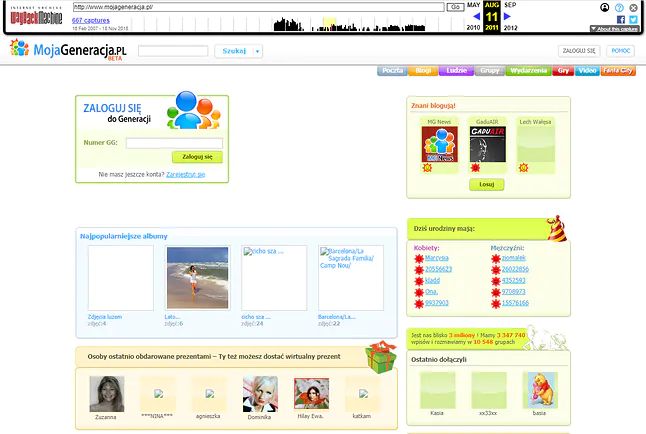Open the Barcelona/La Sagrada Familia album
The height and width of the screenshot is (434, 646).
click(x=351, y=278)
